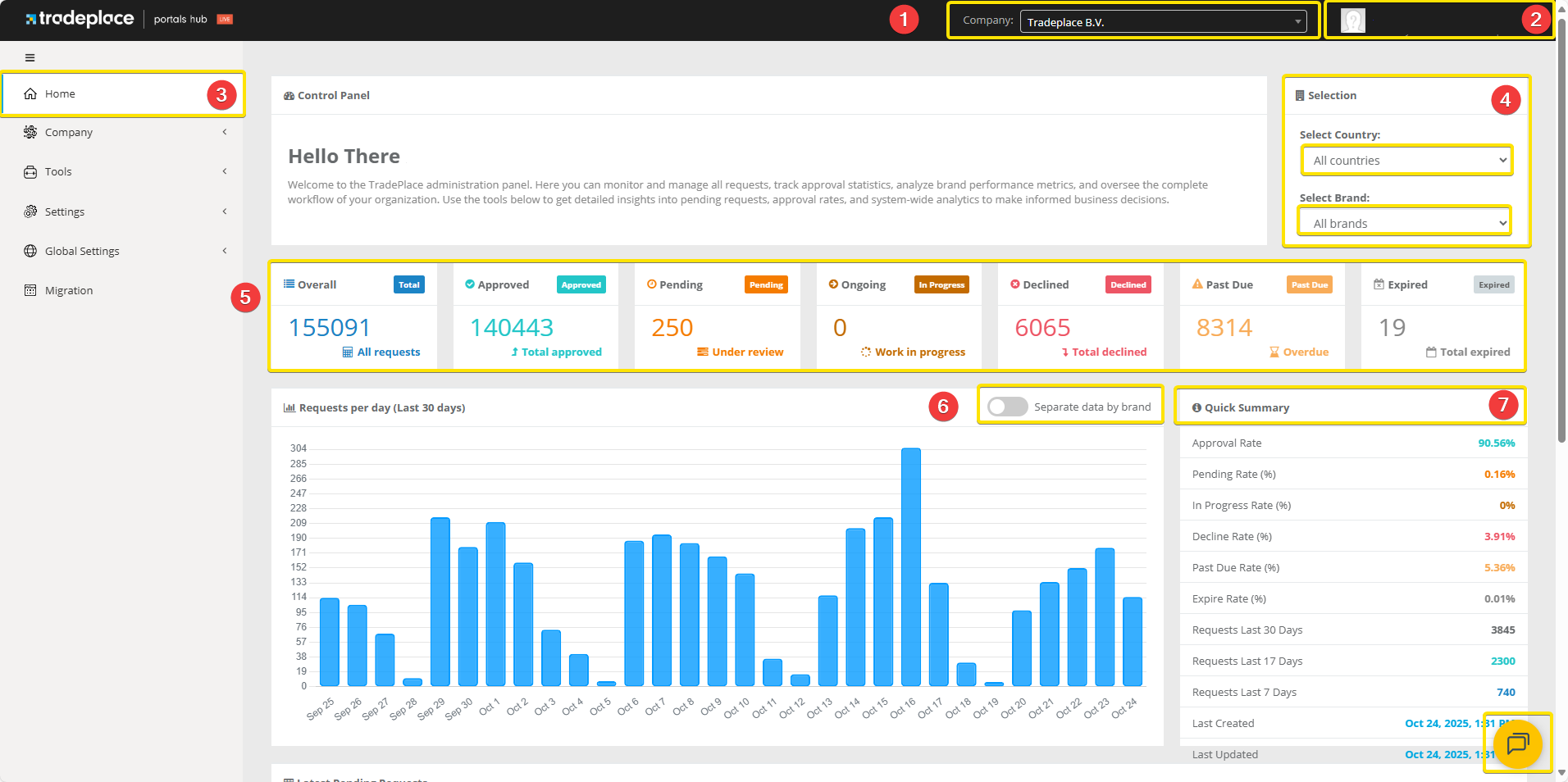The height and width of the screenshot is (782, 1568).
Task: Toggle Separate data by brand switch
Action: [x=1007, y=407]
